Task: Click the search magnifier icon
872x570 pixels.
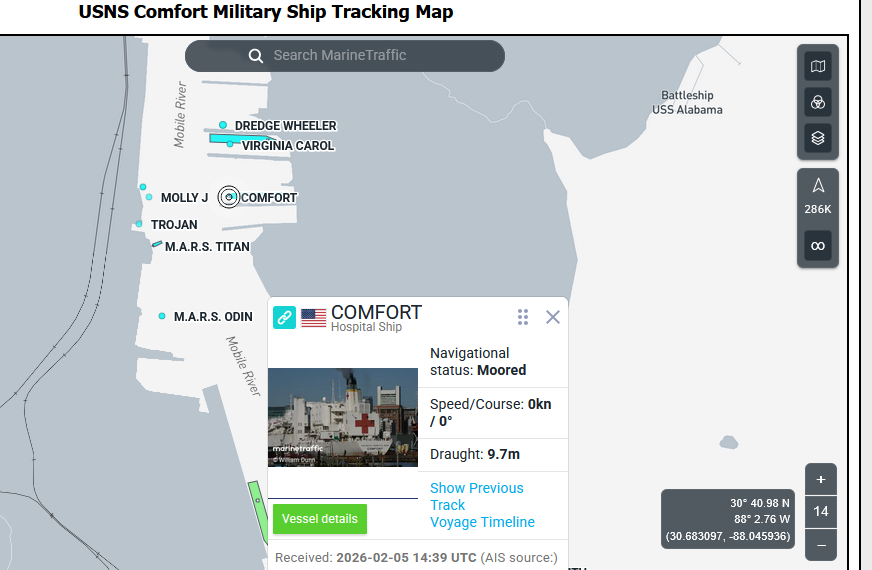Action: (x=256, y=56)
